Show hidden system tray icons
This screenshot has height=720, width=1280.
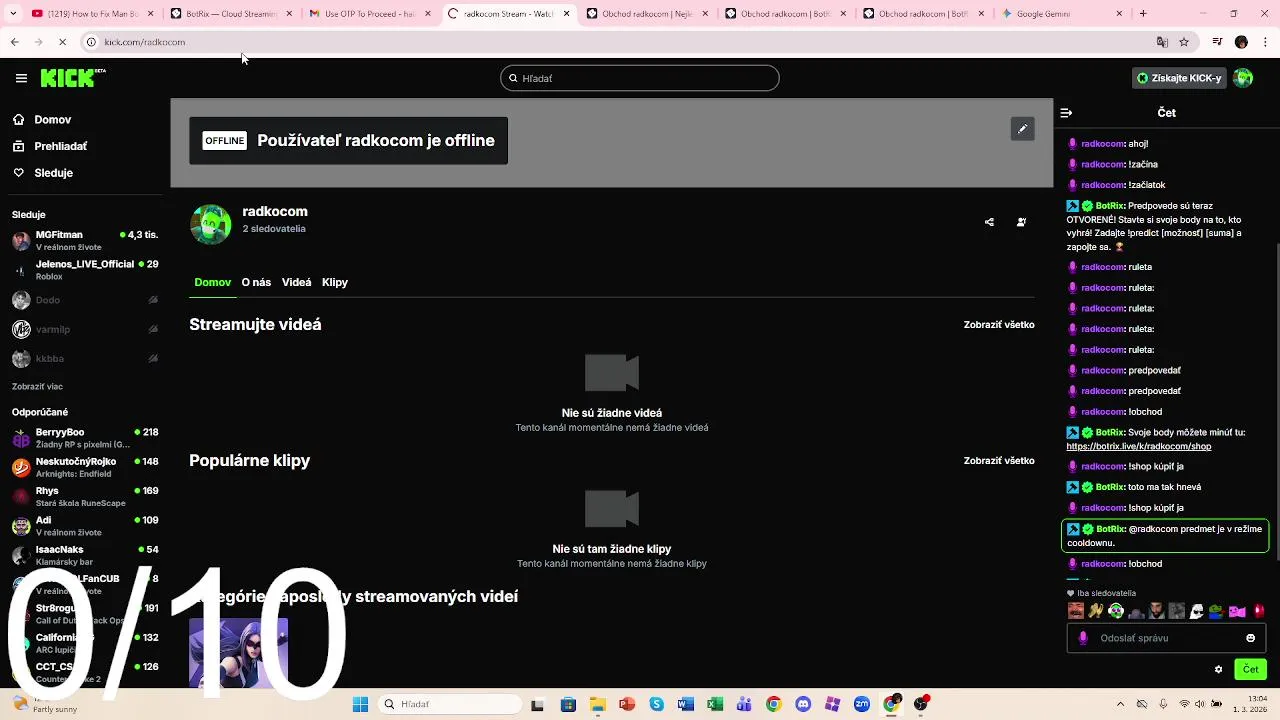click(1120, 704)
